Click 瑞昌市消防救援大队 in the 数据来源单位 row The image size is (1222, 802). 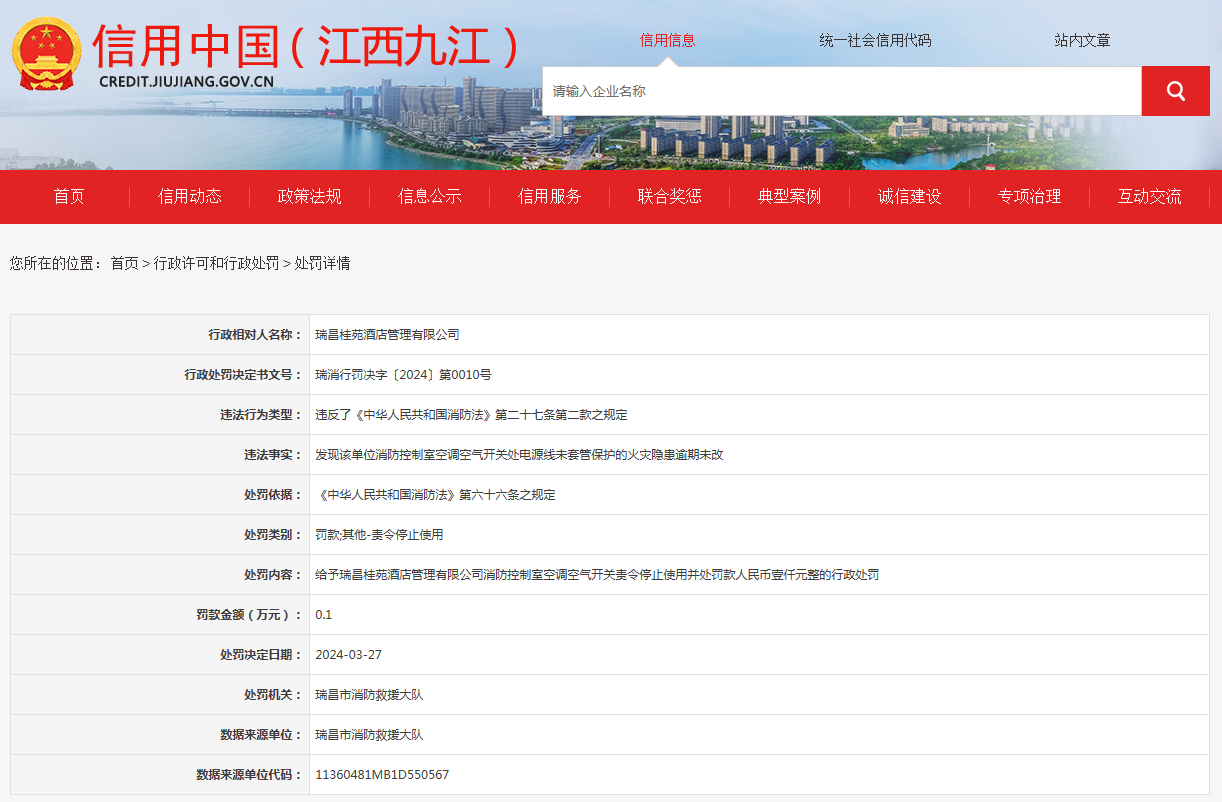369,735
